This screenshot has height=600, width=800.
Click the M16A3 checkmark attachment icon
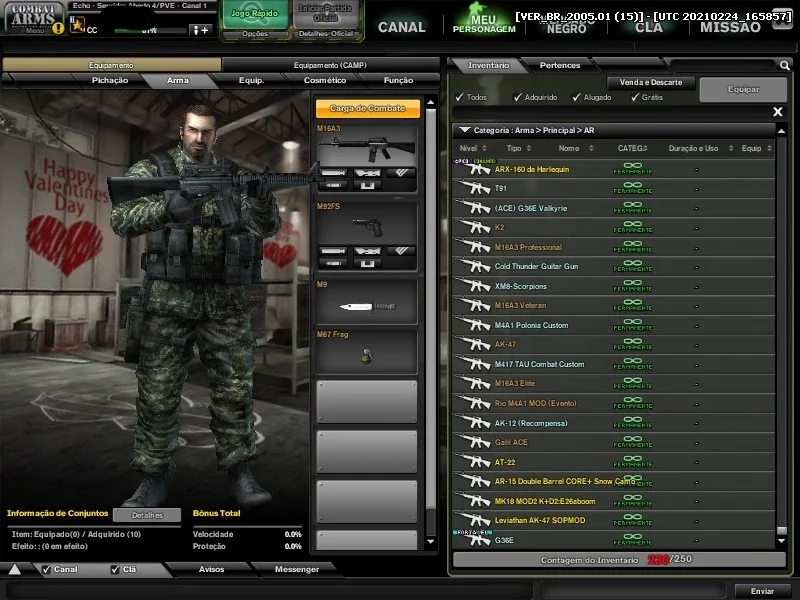coord(401,173)
